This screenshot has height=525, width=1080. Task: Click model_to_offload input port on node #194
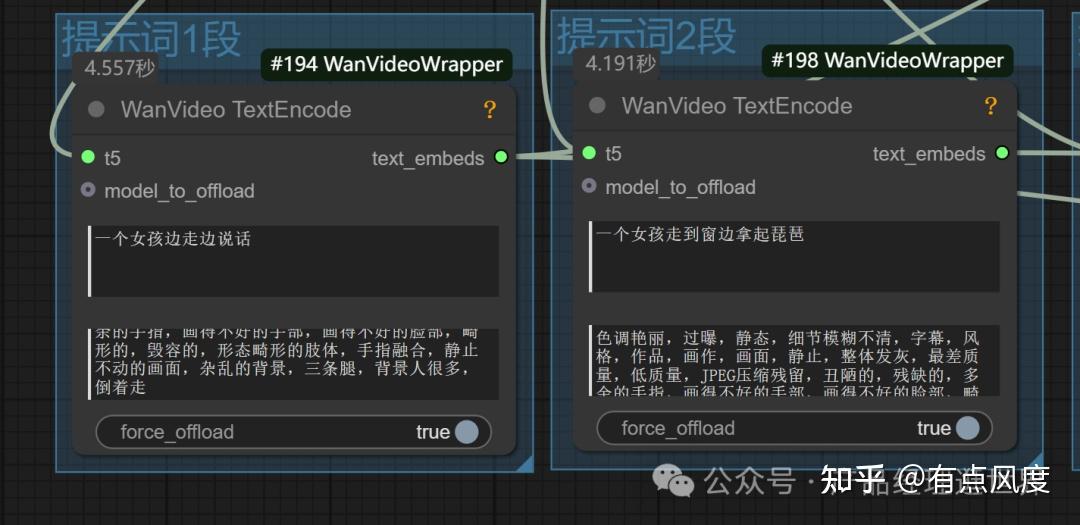coord(87,189)
